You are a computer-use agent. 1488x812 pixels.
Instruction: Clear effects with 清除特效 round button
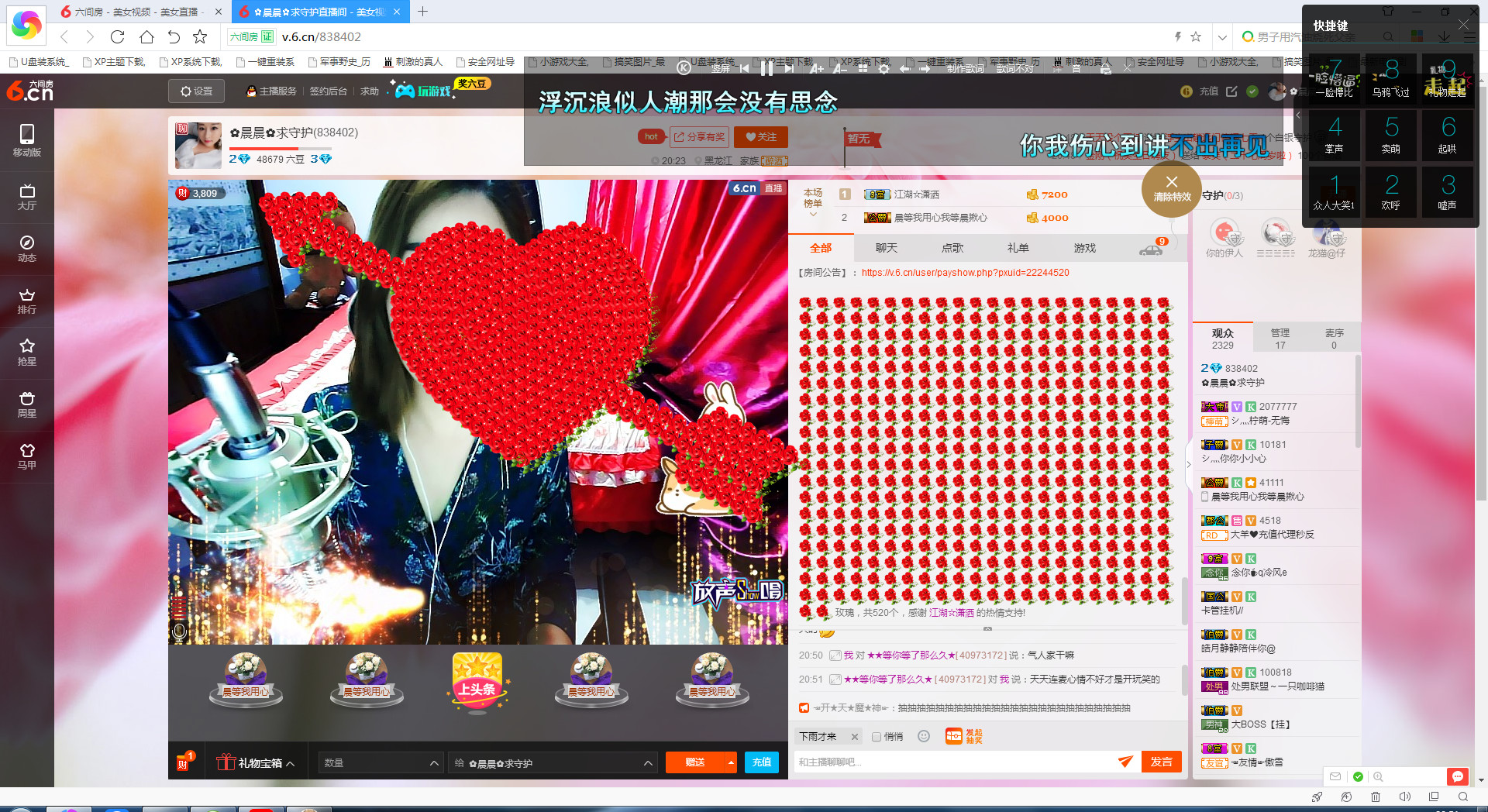[1171, 189]
